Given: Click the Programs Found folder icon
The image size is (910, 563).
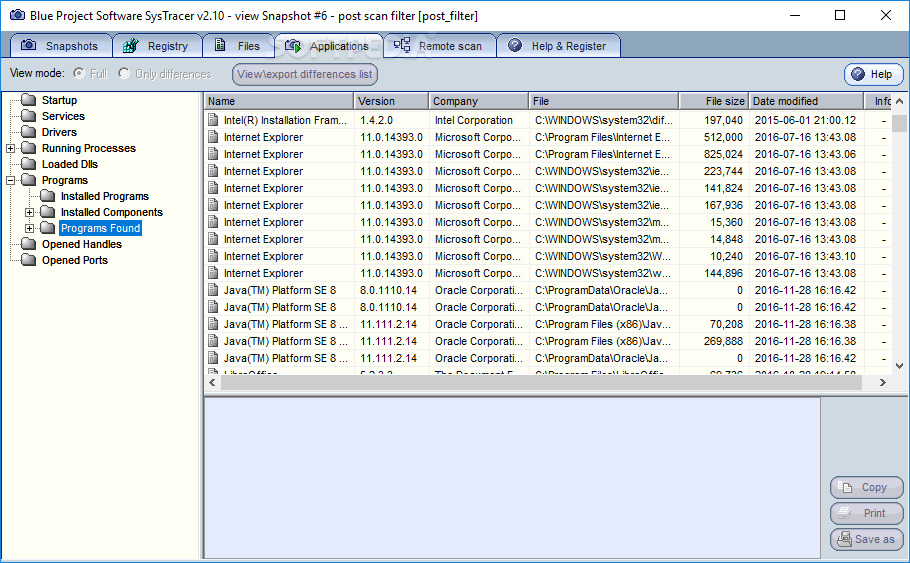Looking at the screenshot, I should pyautogui.click(x=48, y=228).
